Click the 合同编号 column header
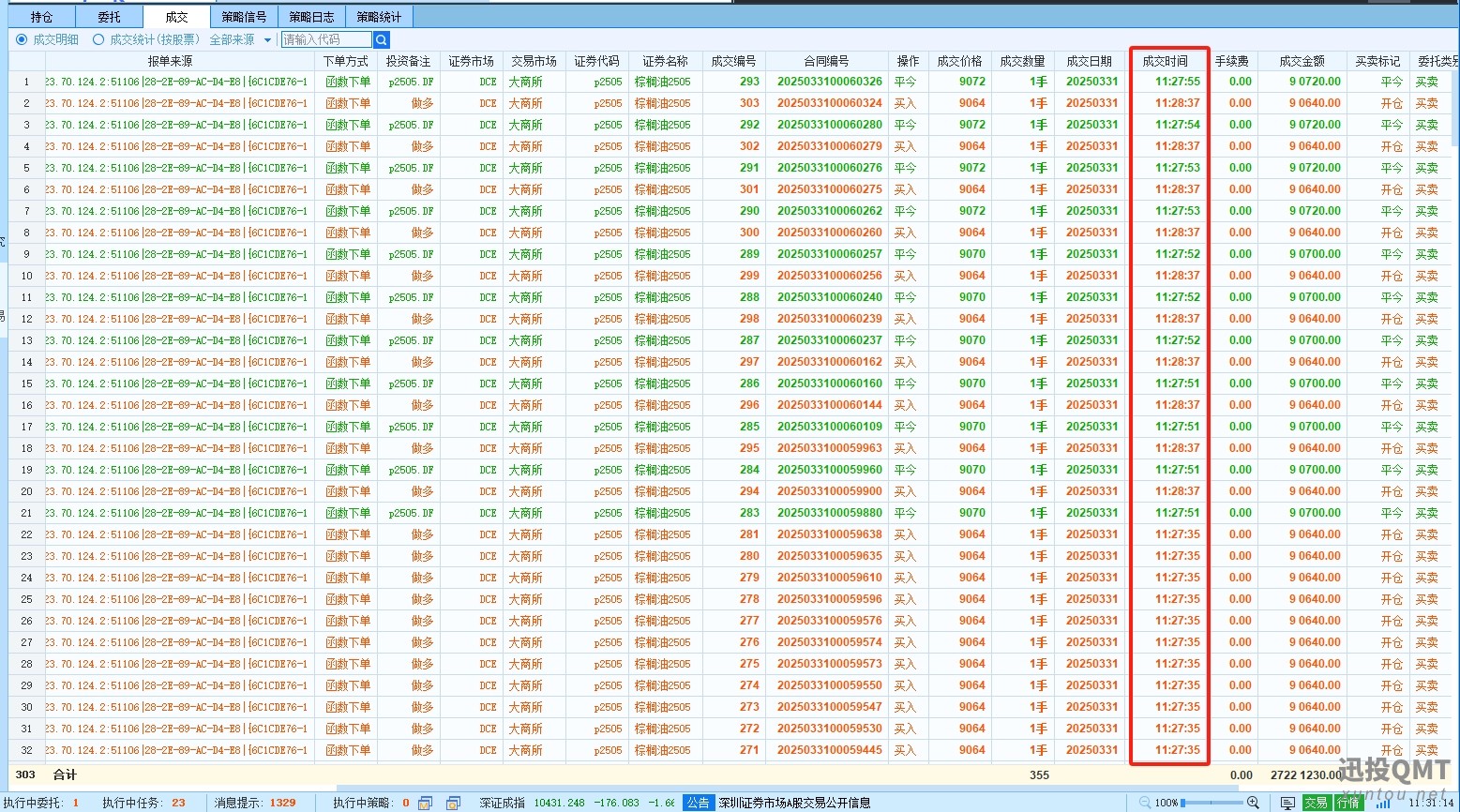This screenshot has width=1460, height=812. tap(826, 61)
